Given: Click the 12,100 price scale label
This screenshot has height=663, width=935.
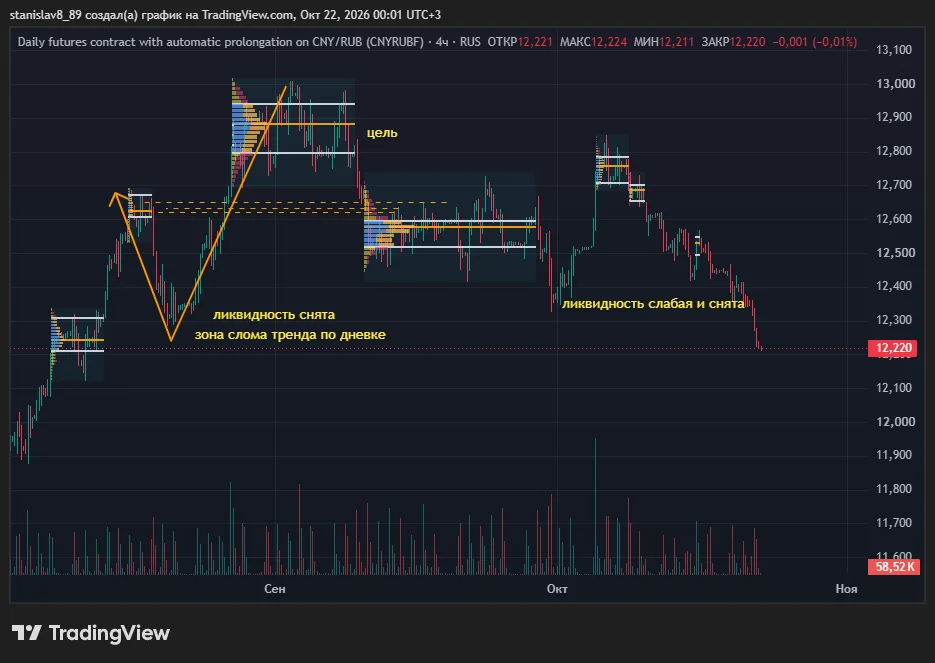Looking at the screenshot, I should click(x=894, y=388).
